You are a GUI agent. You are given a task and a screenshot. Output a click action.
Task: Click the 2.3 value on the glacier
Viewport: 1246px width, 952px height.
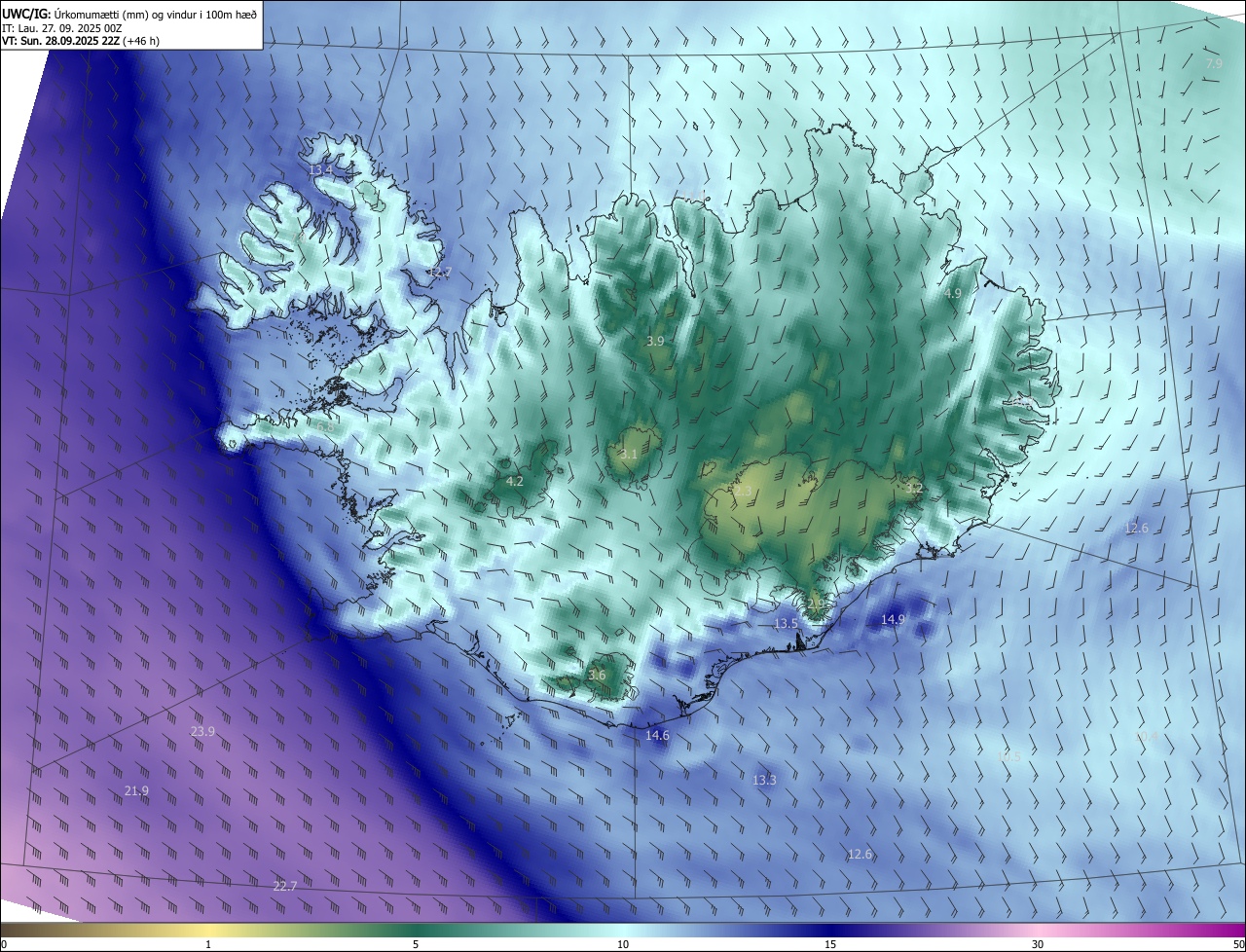[743, 492]
